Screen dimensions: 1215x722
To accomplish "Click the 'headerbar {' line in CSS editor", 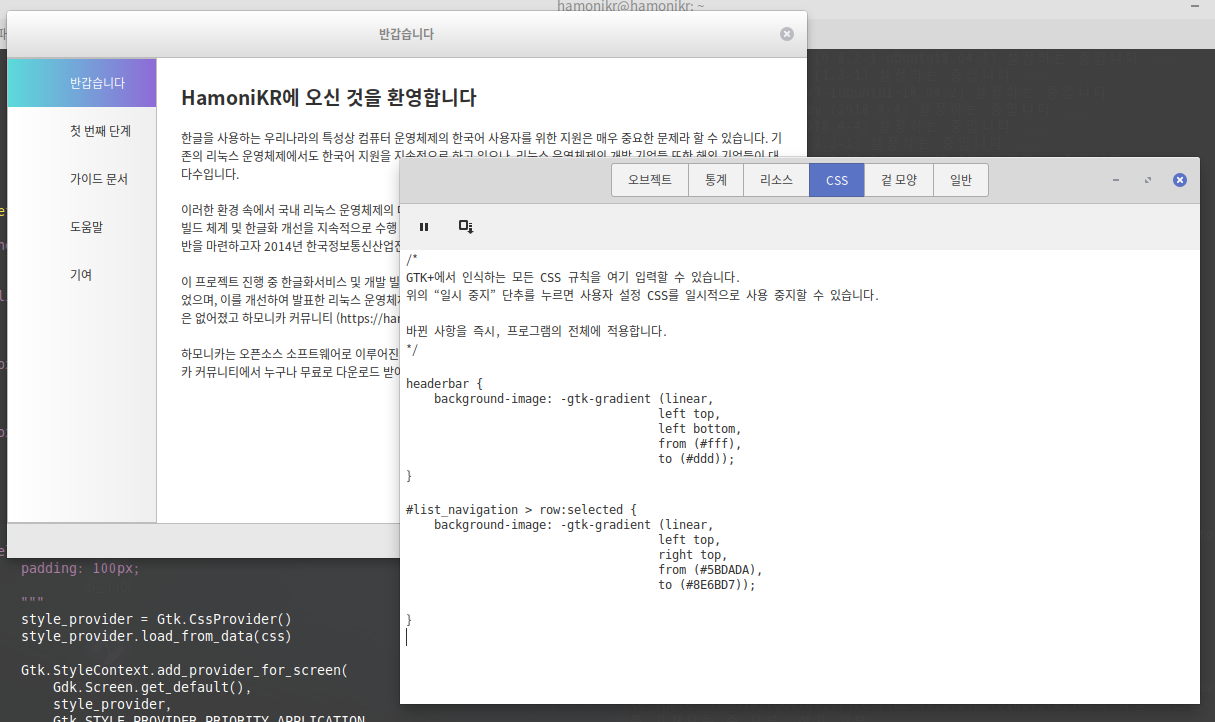I will (x=445, y=384).
